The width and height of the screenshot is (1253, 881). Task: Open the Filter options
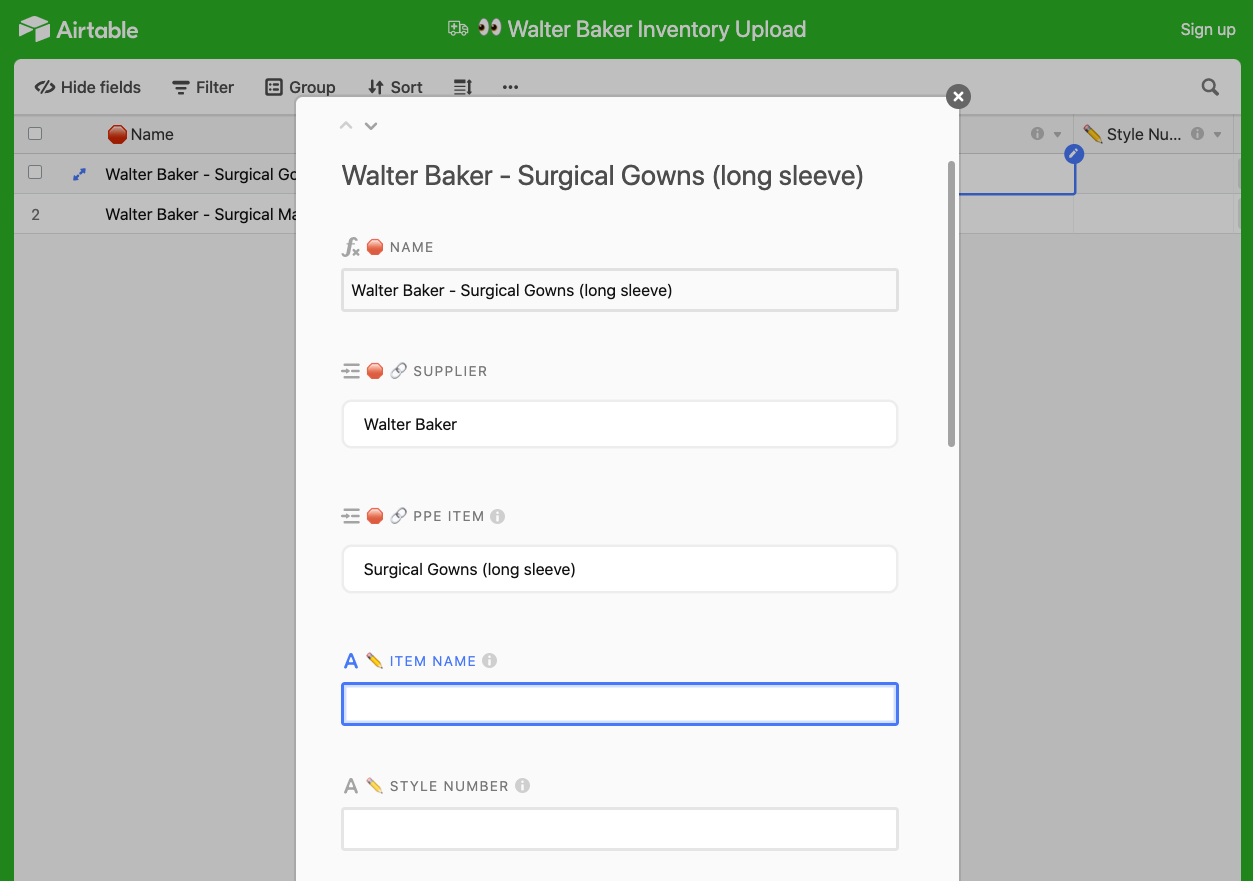click(x=203, y=87)
